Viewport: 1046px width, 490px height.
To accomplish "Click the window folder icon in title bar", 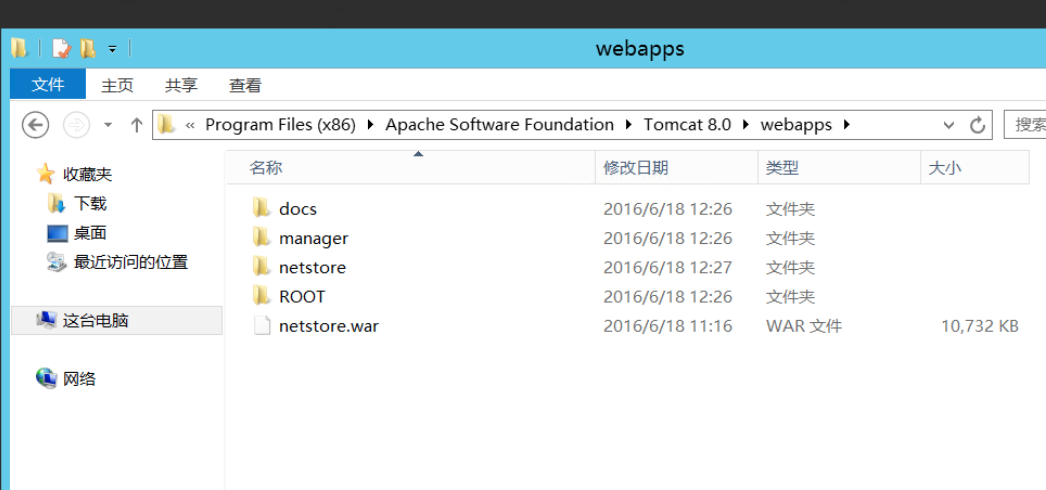I will click(20, 48).
